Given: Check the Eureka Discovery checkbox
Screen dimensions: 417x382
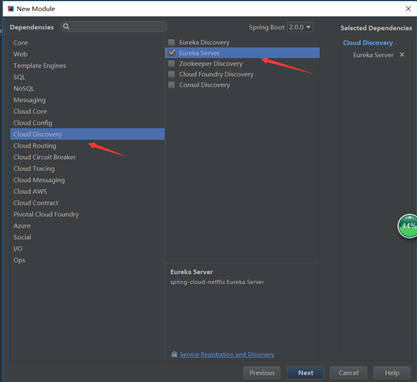Looking at the screenshot, I should (x=172, y=42).
